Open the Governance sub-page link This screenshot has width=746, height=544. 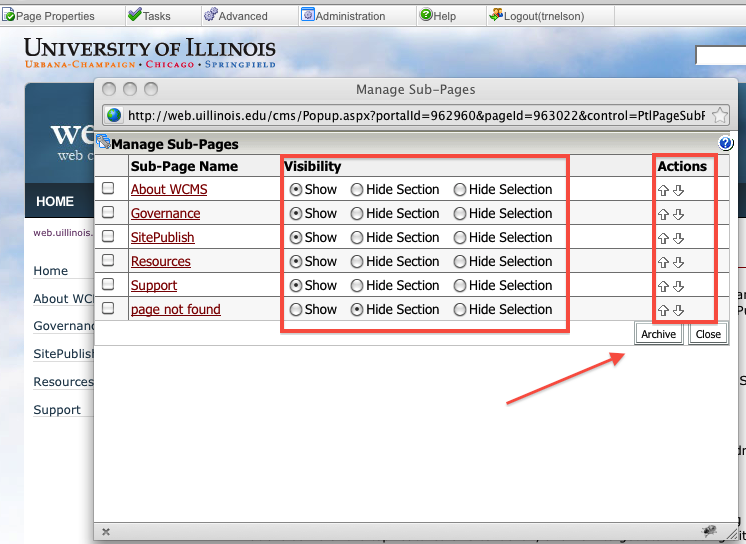(165, 213)
